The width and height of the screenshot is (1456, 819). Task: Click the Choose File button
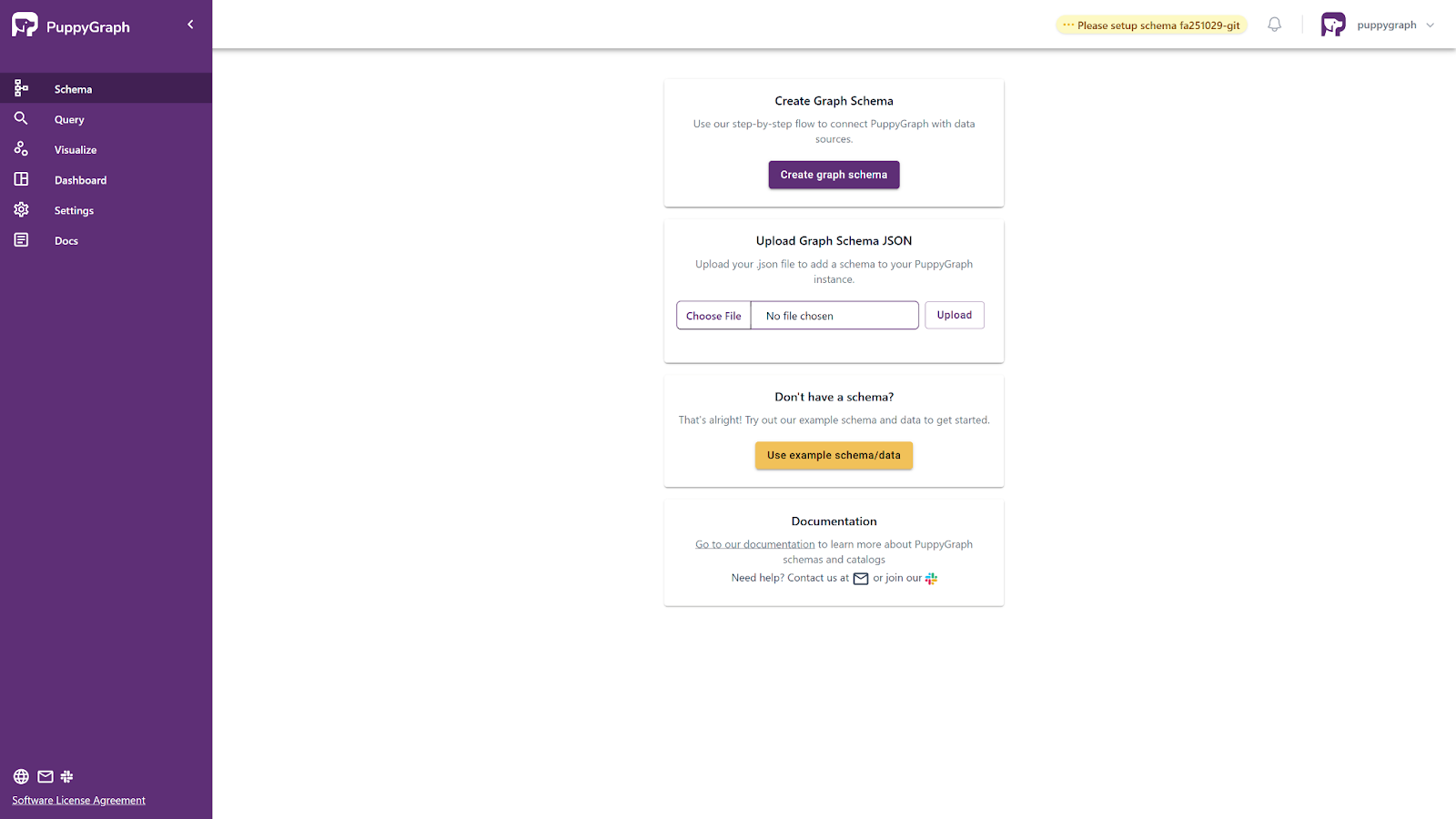pyautogui.click(x=713, y=316)
